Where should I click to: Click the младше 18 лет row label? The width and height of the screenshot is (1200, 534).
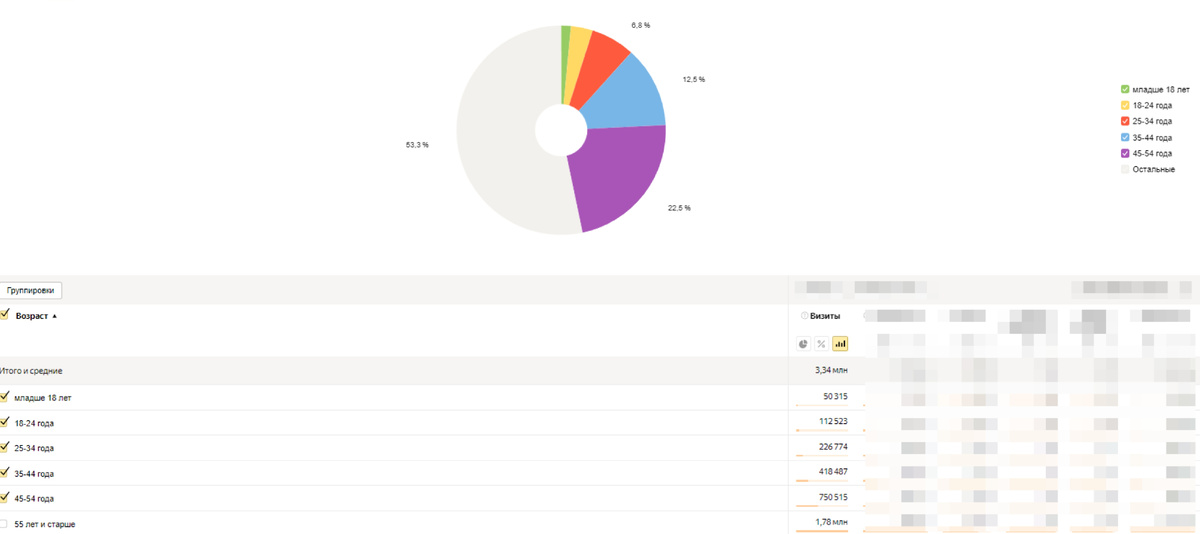coord(43,398)
